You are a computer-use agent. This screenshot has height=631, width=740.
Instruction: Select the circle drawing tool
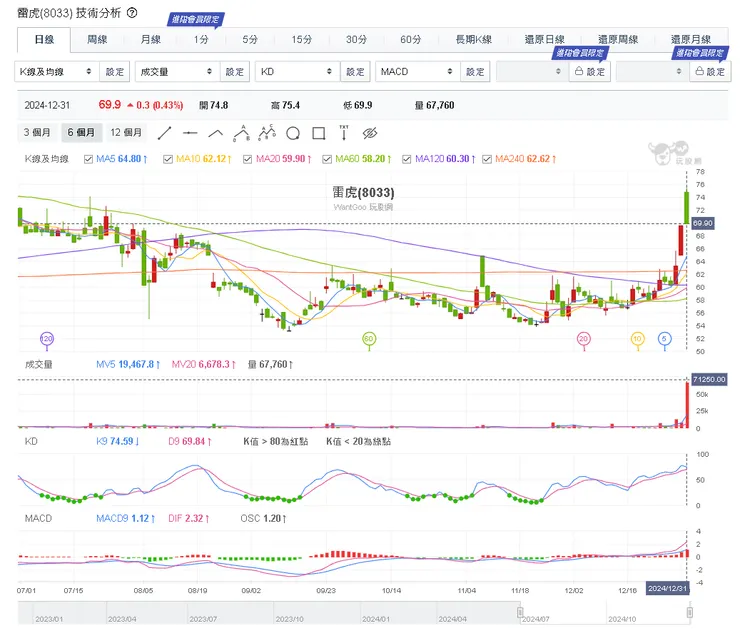click(x=293, y=134)
